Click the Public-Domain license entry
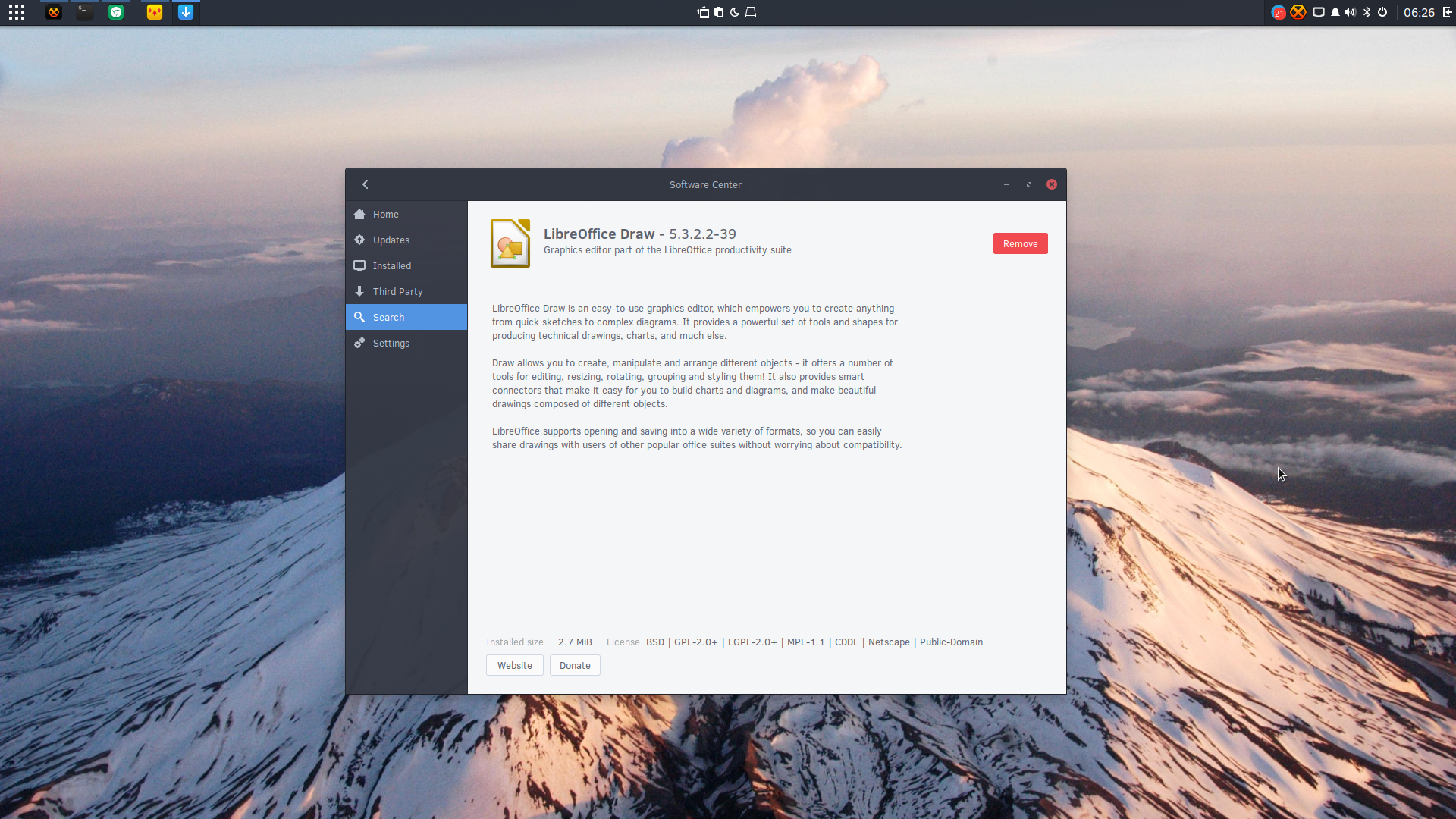Image resolution: width=1456 pixels, height=819 pixels. click(951, 642)
